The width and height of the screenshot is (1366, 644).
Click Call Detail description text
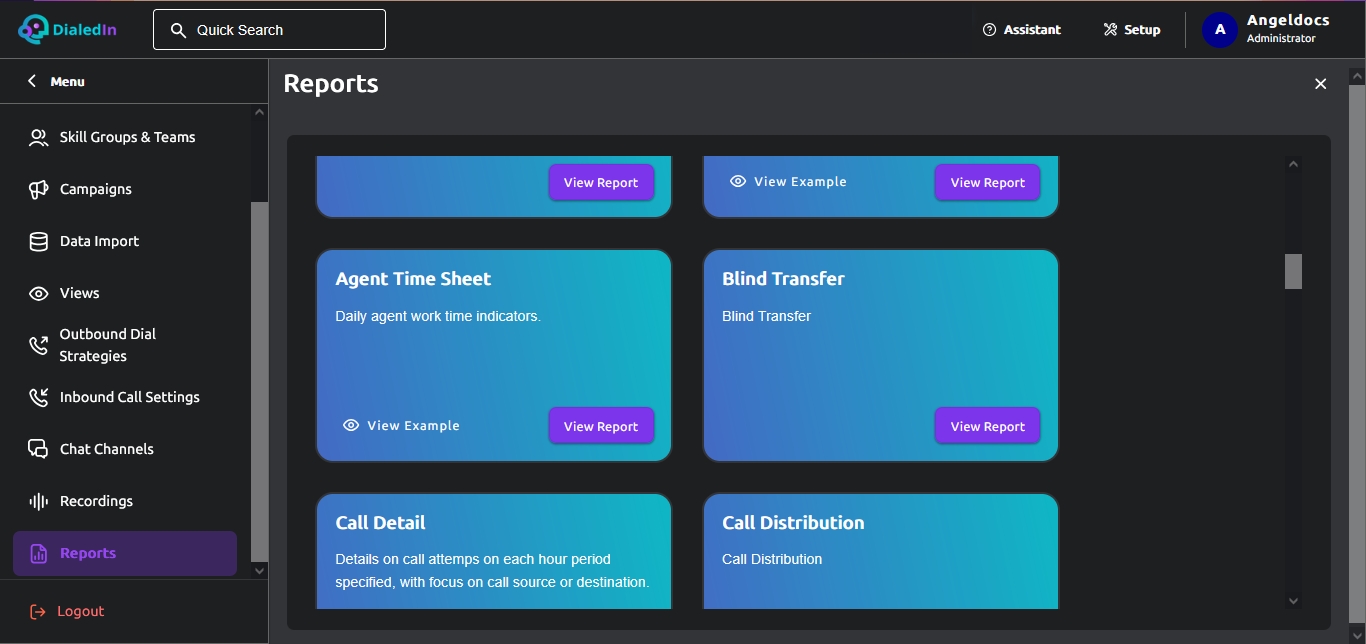coord(492,570)
